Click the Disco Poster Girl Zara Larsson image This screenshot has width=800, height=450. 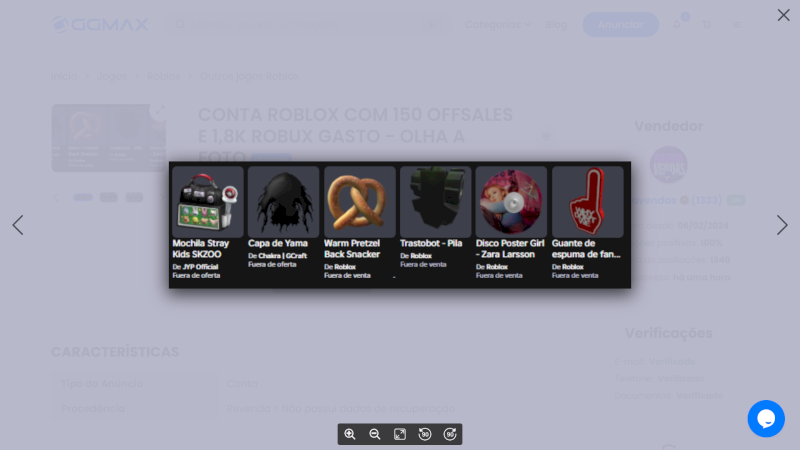pyautogui.click(x=511, y=202)
